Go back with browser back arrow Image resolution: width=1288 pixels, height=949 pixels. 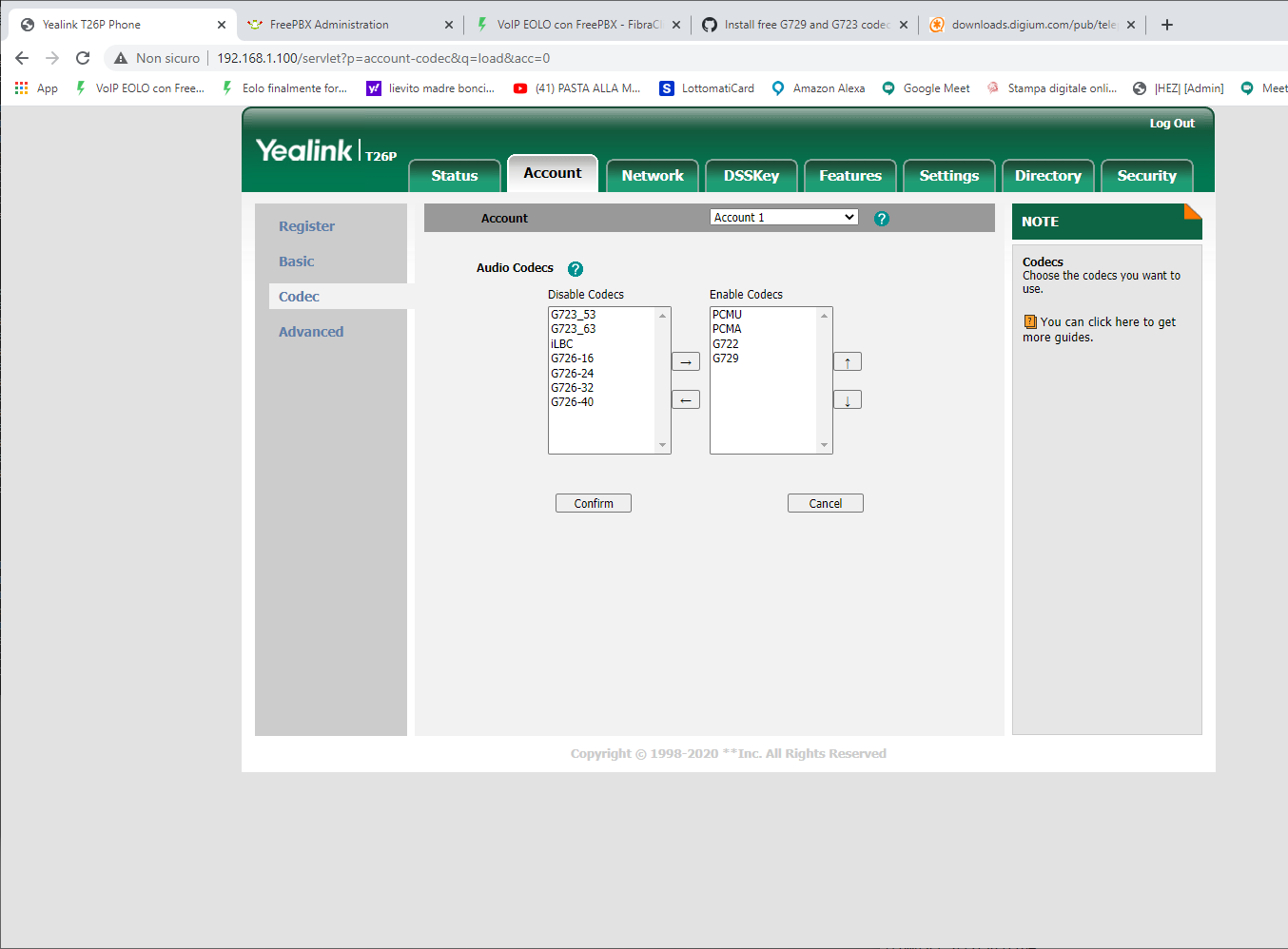[x=22, y=58]
